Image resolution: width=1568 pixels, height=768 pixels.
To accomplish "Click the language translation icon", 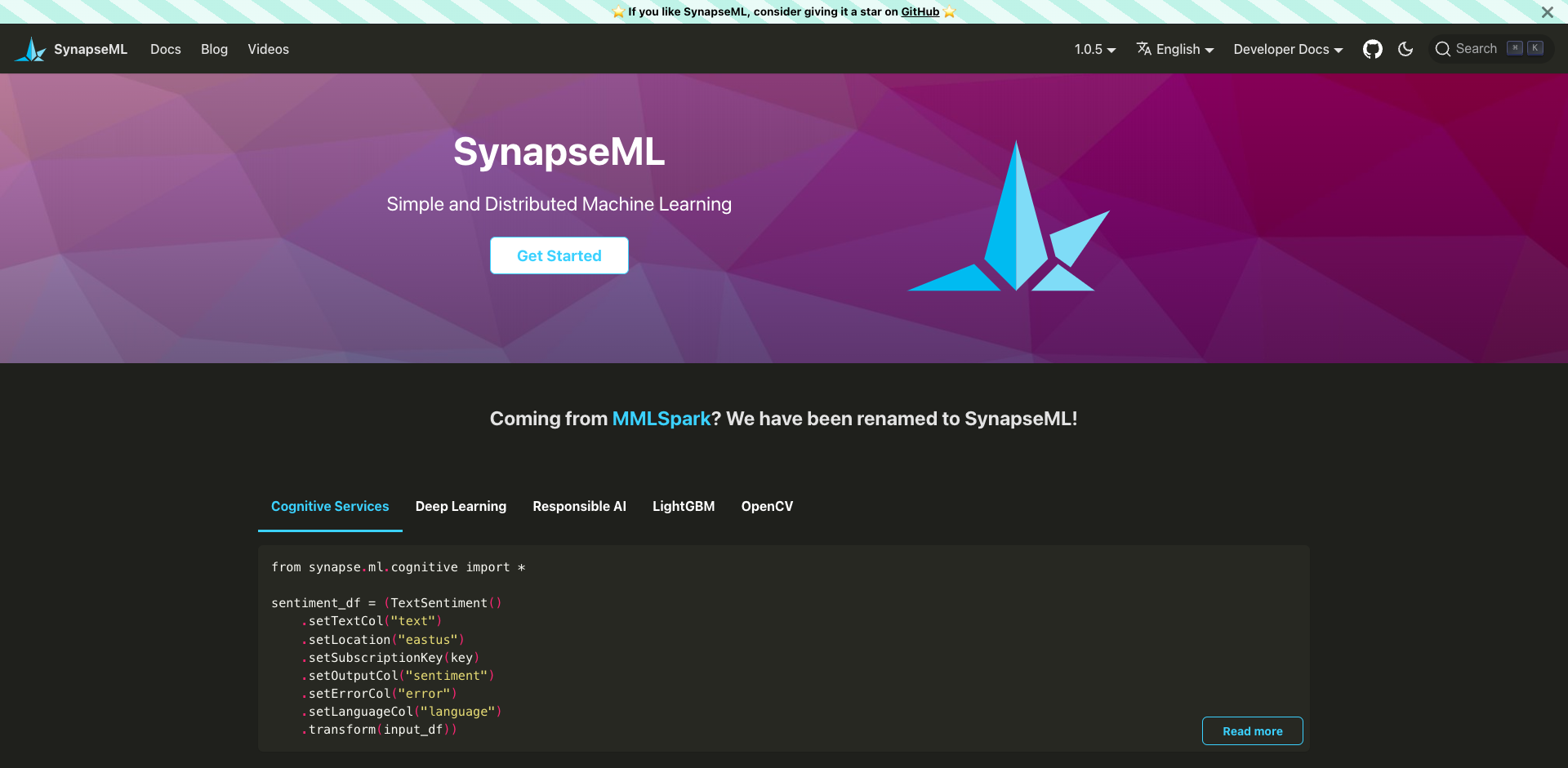I will (1143, 49).
